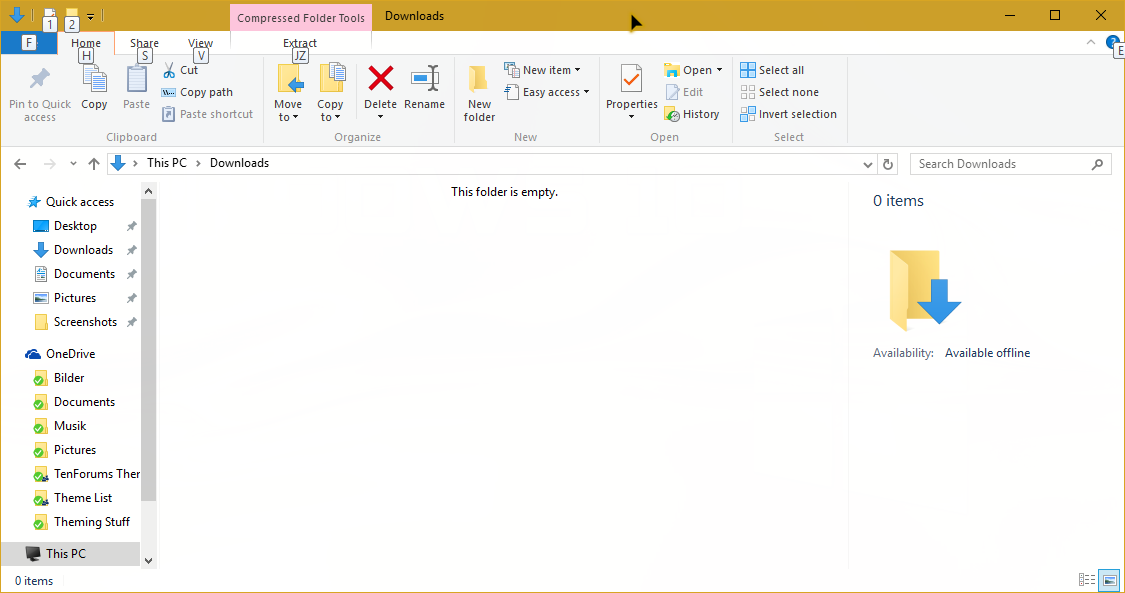This screenshot has width=1125, height=593.
Task: Select OneDrive in navigation pane
Action: [70, 354]
